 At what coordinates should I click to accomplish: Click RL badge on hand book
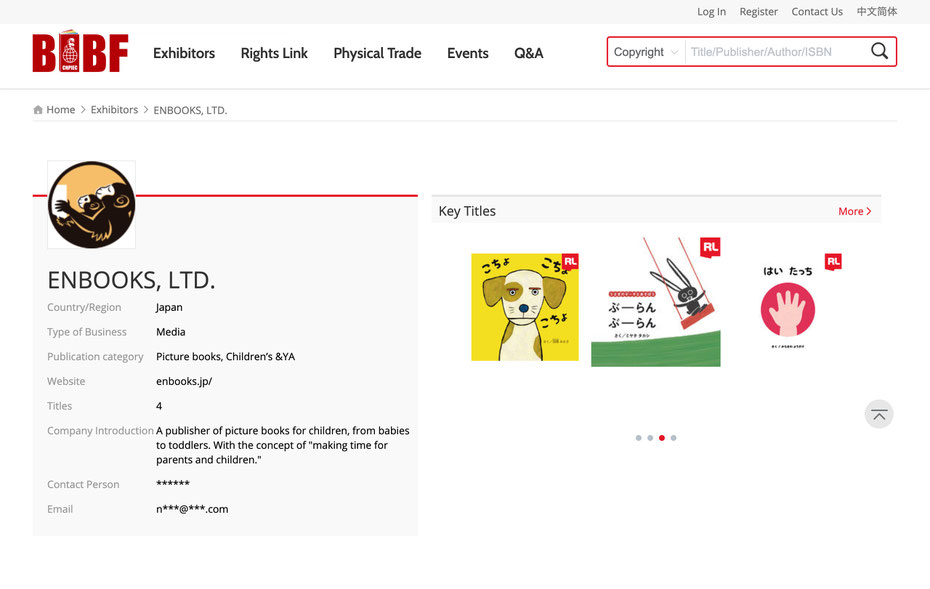click(x=833, y=262)
